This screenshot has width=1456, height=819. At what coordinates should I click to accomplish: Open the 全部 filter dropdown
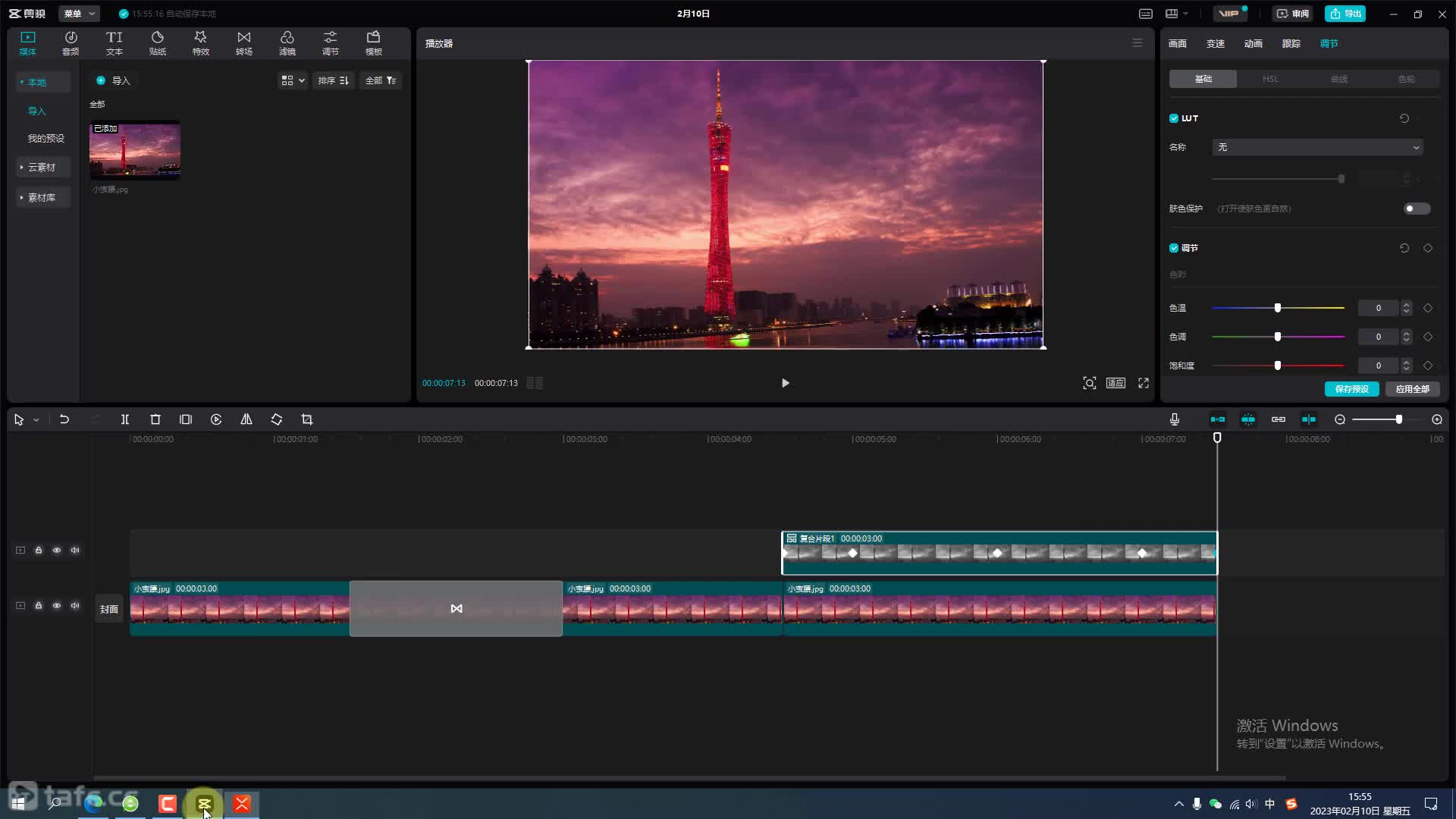click(x=381, y=80)
